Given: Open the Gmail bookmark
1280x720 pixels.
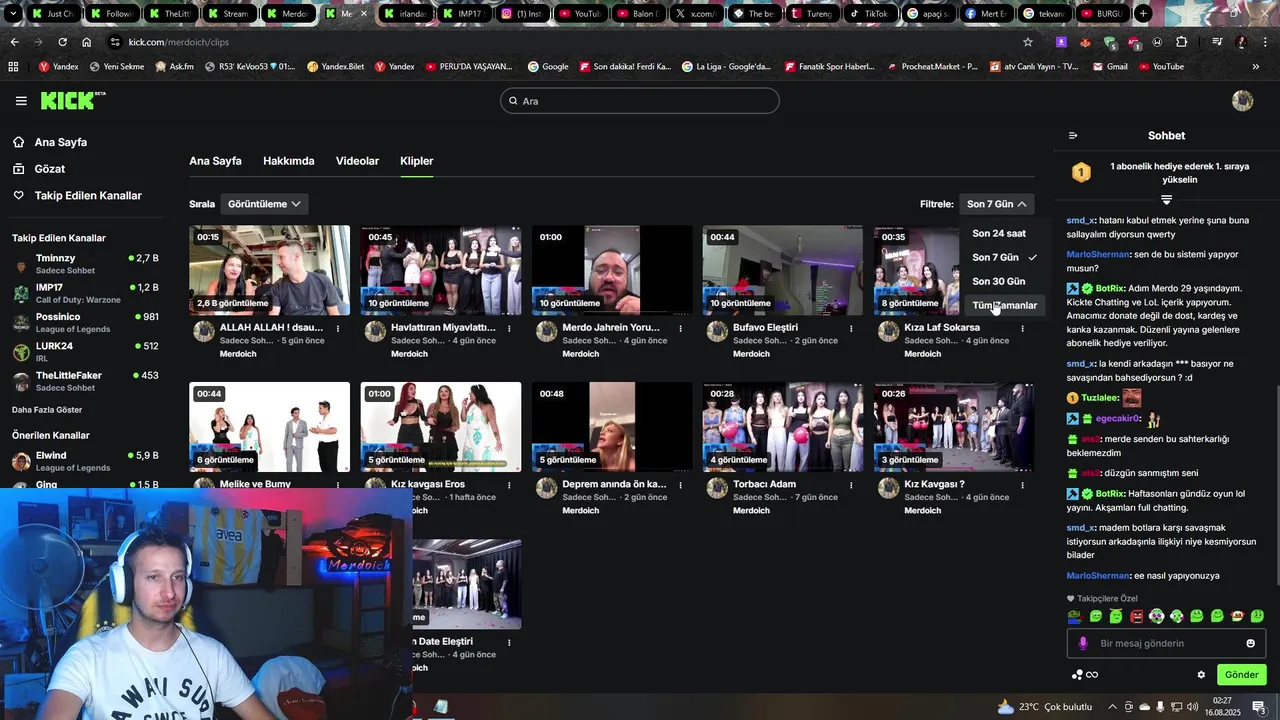Looking at the screenshot, I should coord(1110,67).
